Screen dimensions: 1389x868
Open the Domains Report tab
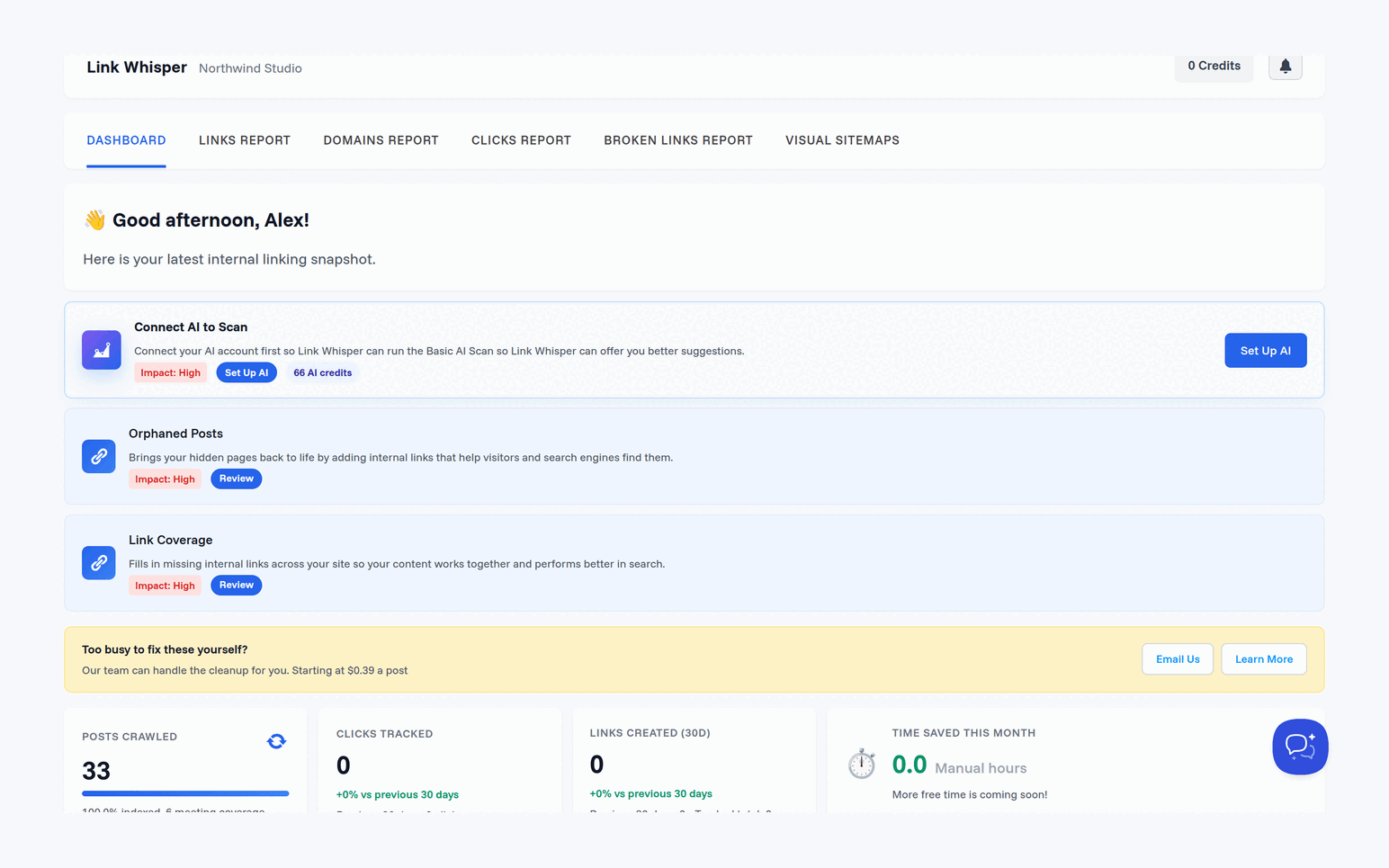(381, 140)
